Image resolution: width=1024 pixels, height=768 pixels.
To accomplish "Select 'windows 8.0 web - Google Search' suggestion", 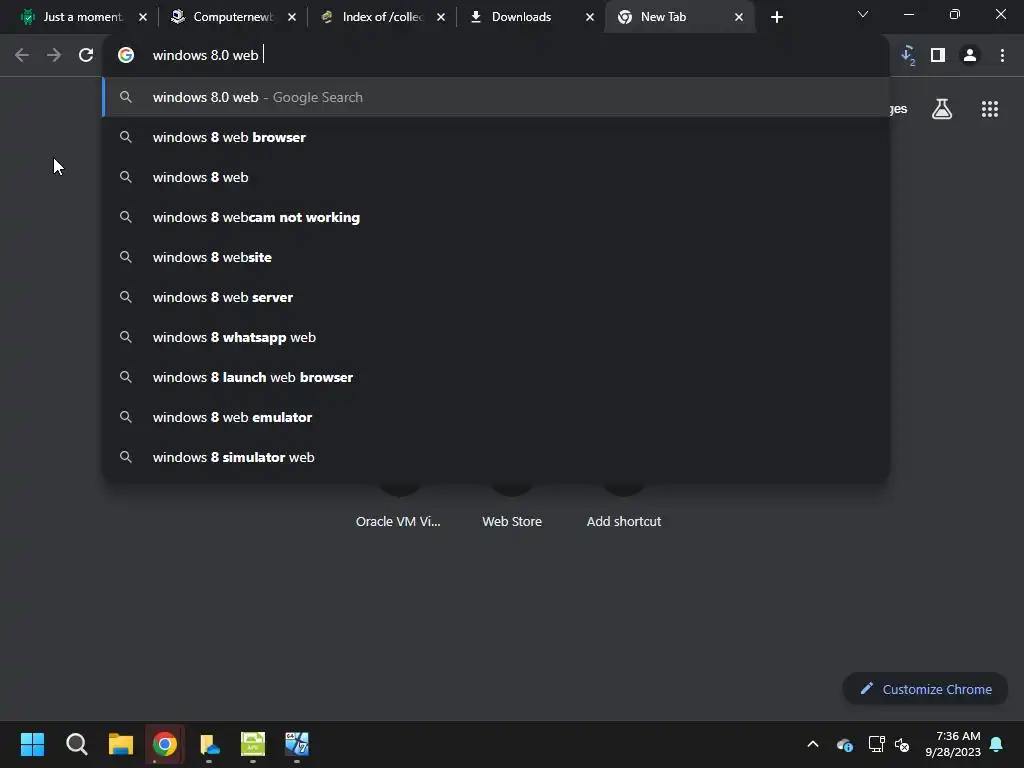I will coord(496,97).
